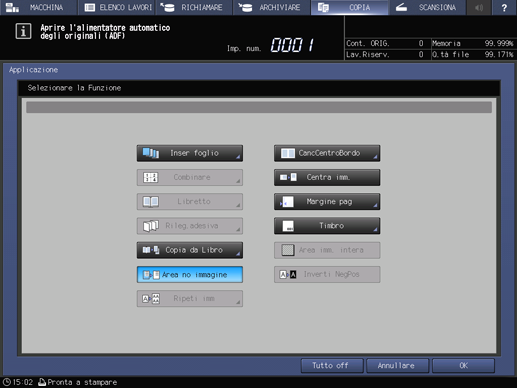Open help with question mark icon
The image size is (517, 388).
pyautogui.click(x=504, y=7)
